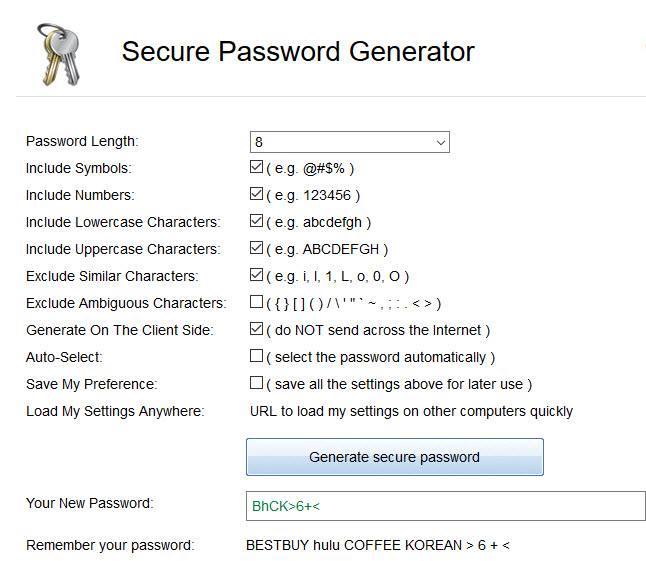This screenshot has width=646, height=561.
Task: Click the Password Length dropdown arrow
Action: (440, 143)
